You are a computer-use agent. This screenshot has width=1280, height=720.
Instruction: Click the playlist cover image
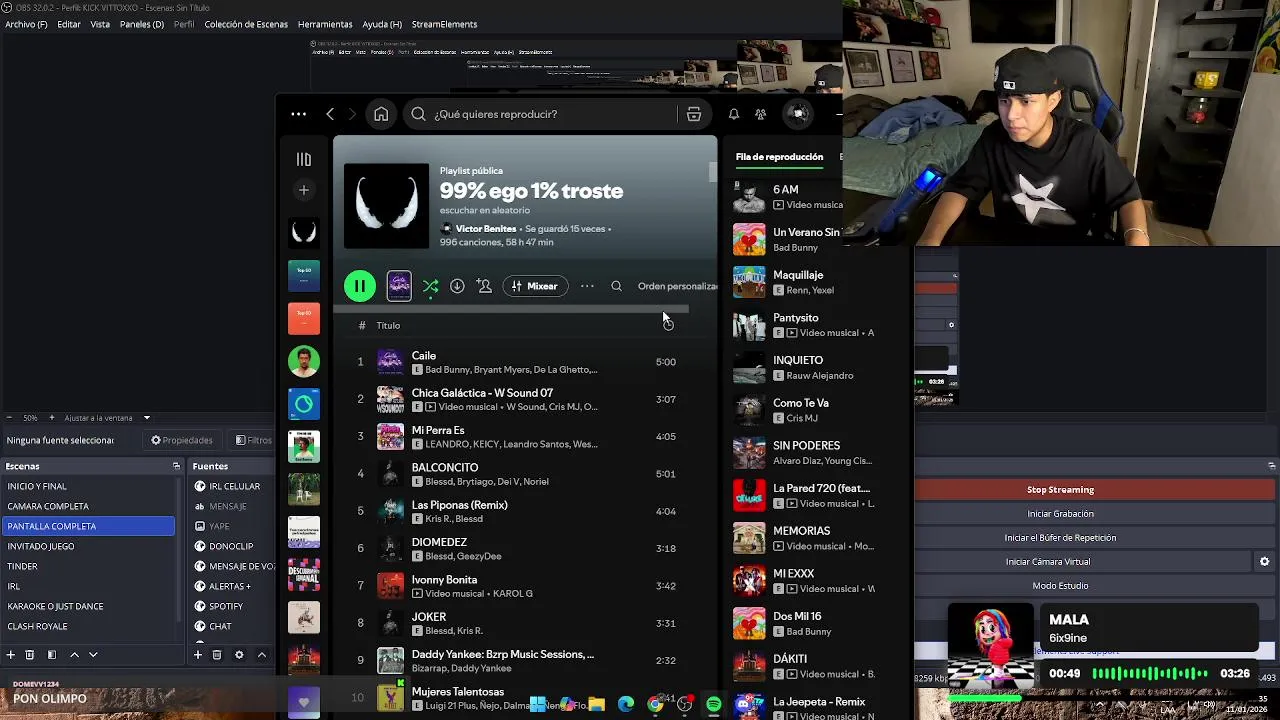tap(386, 206)
